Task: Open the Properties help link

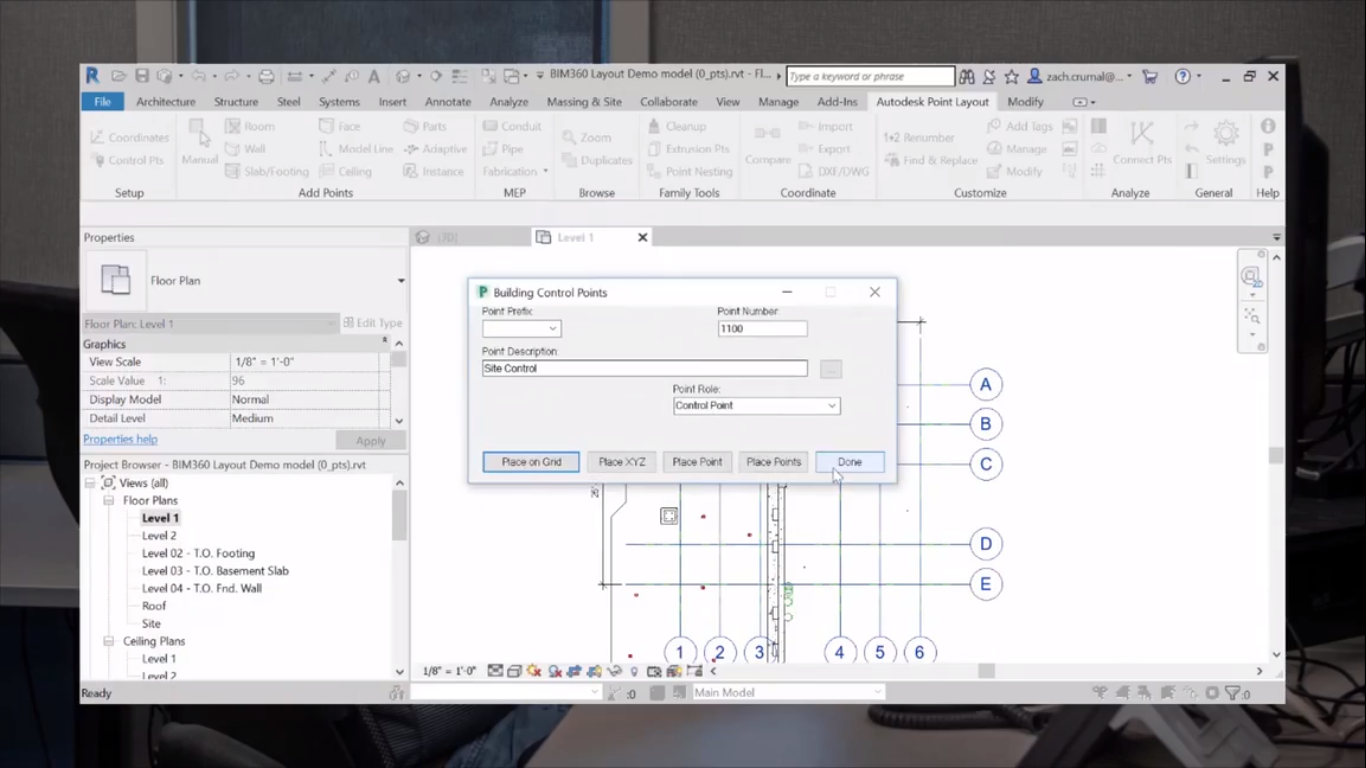Action: click(120, 439)
